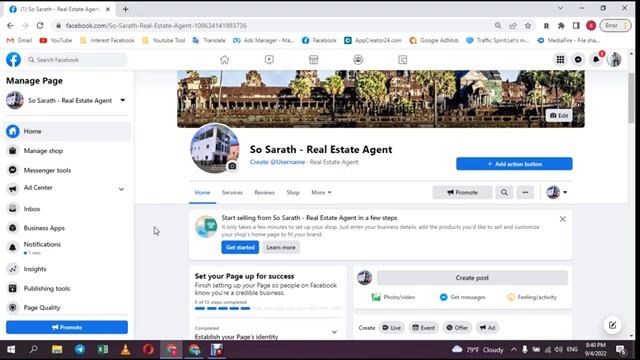Open Opera browser from the taskbar
The height and width of the screenshot is (360, 640).
click(148, 349)
